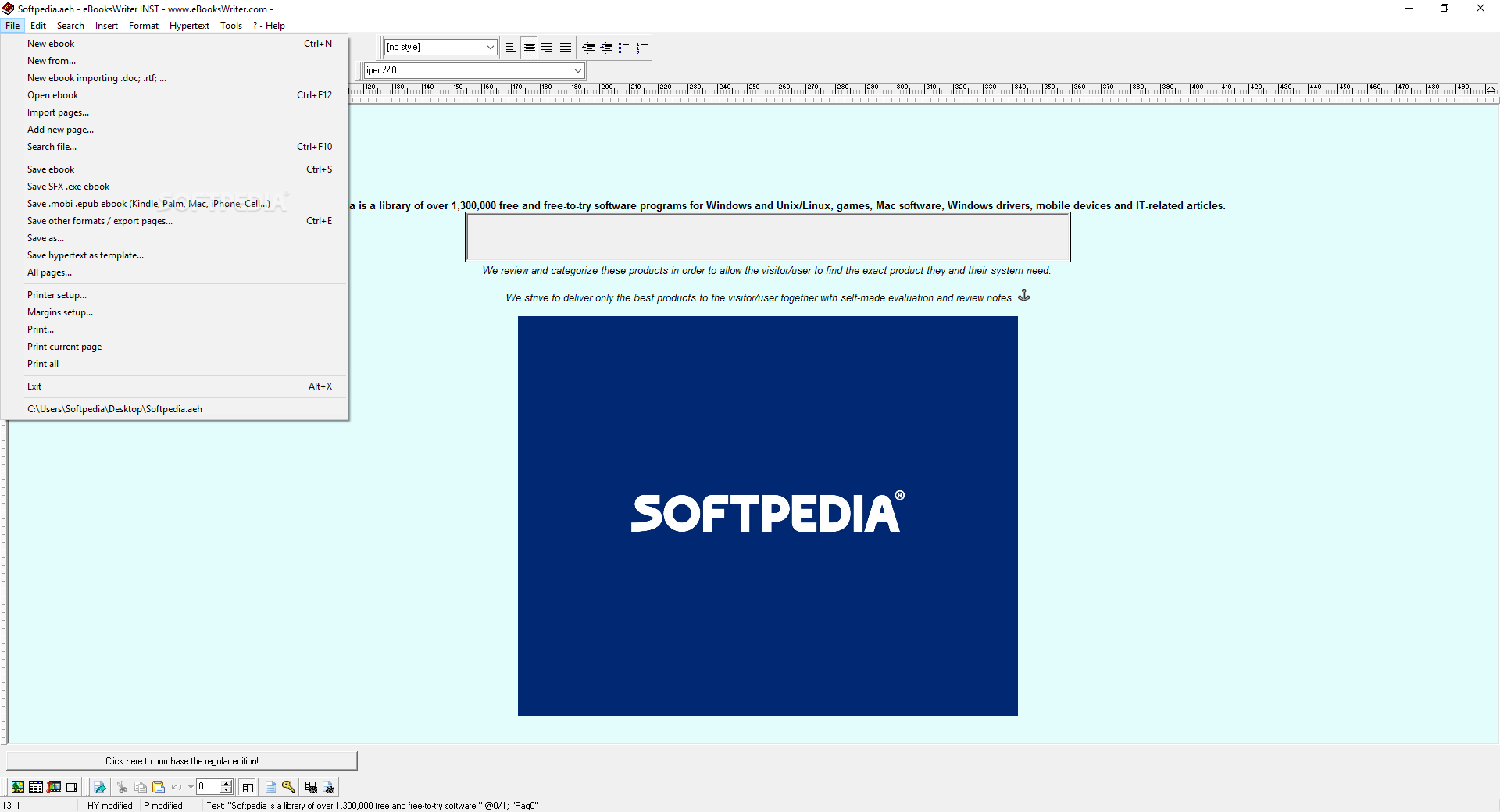Open table settings gear icon
This screenshot has height=812, width=1500.
pos(311,787)
